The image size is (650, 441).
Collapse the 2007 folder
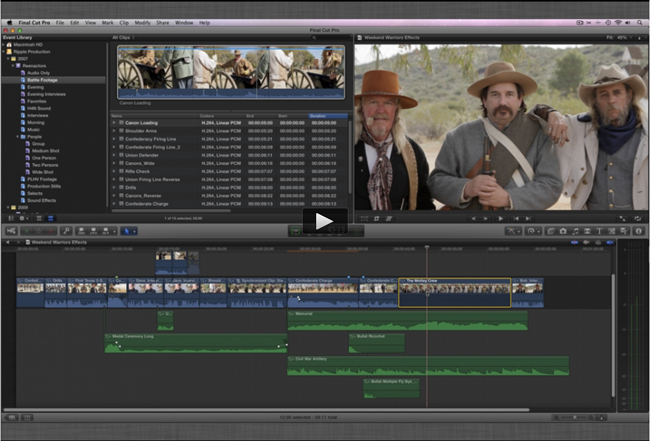pyautogui.click(x=8, y=58)
